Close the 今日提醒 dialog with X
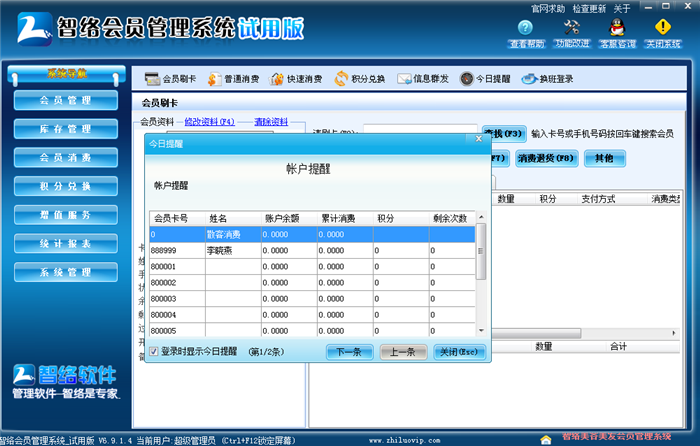700x446 pixels. 479,139
